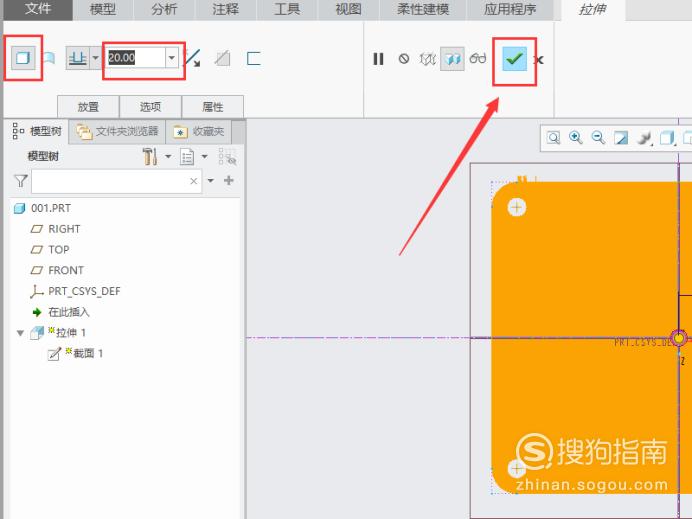
Task: Open the 选项 options panel tab
Action: (150, 106)
